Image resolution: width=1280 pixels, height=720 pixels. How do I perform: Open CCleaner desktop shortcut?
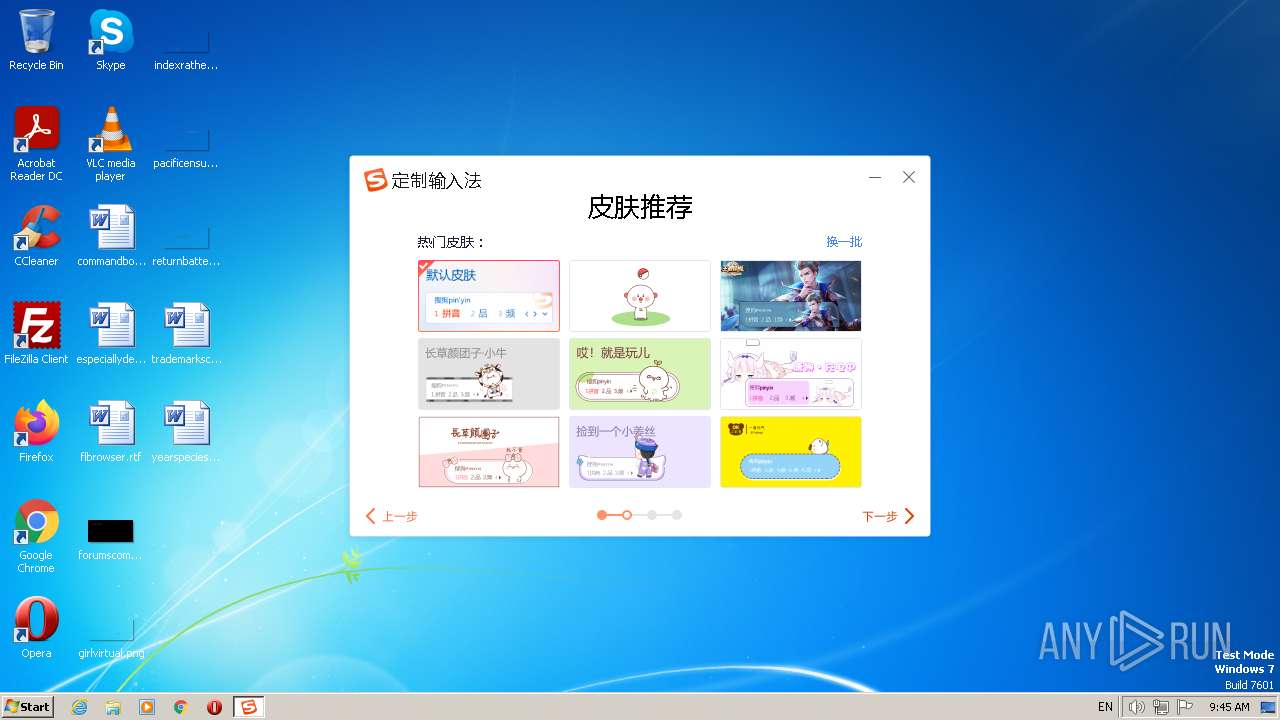pyautogui.click(x=36, y=236)
